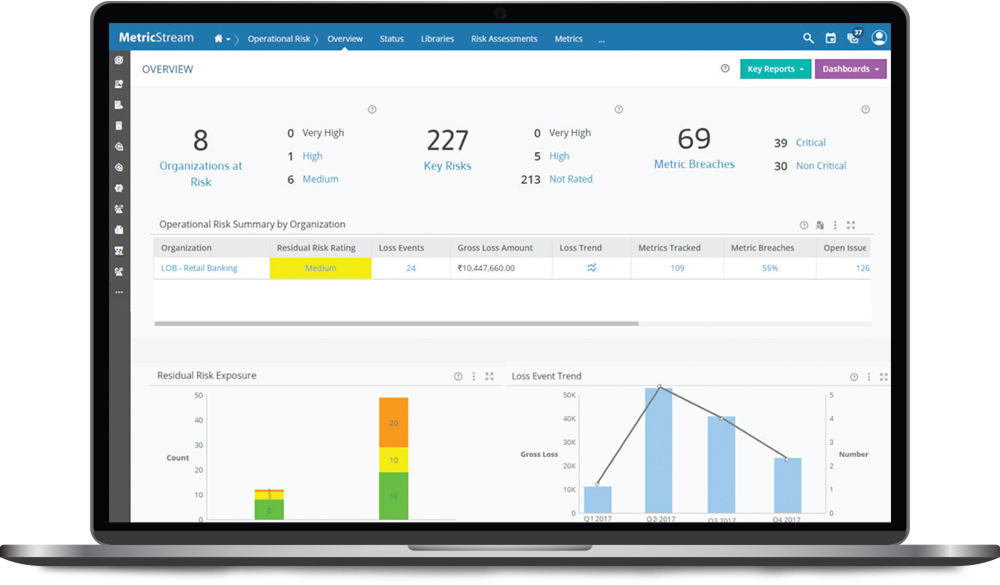1000x585 pixels.
Task: Click the help icon above the Metric Breaches breakdown
Action: [x=865, y=110]
